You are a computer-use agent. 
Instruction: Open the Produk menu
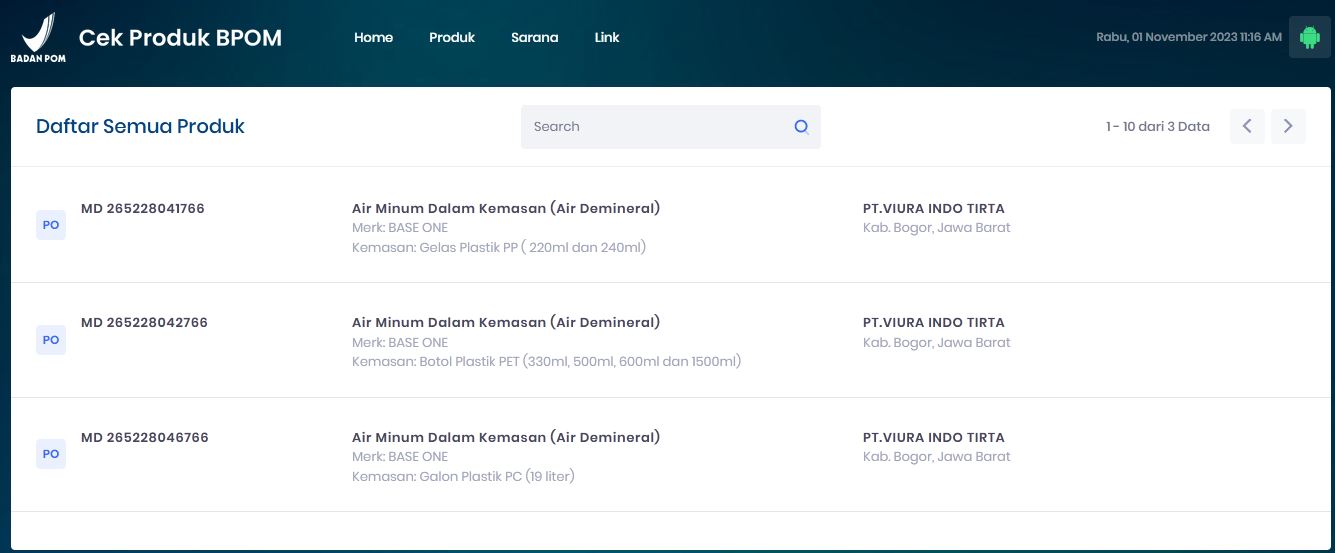point(452,37)
